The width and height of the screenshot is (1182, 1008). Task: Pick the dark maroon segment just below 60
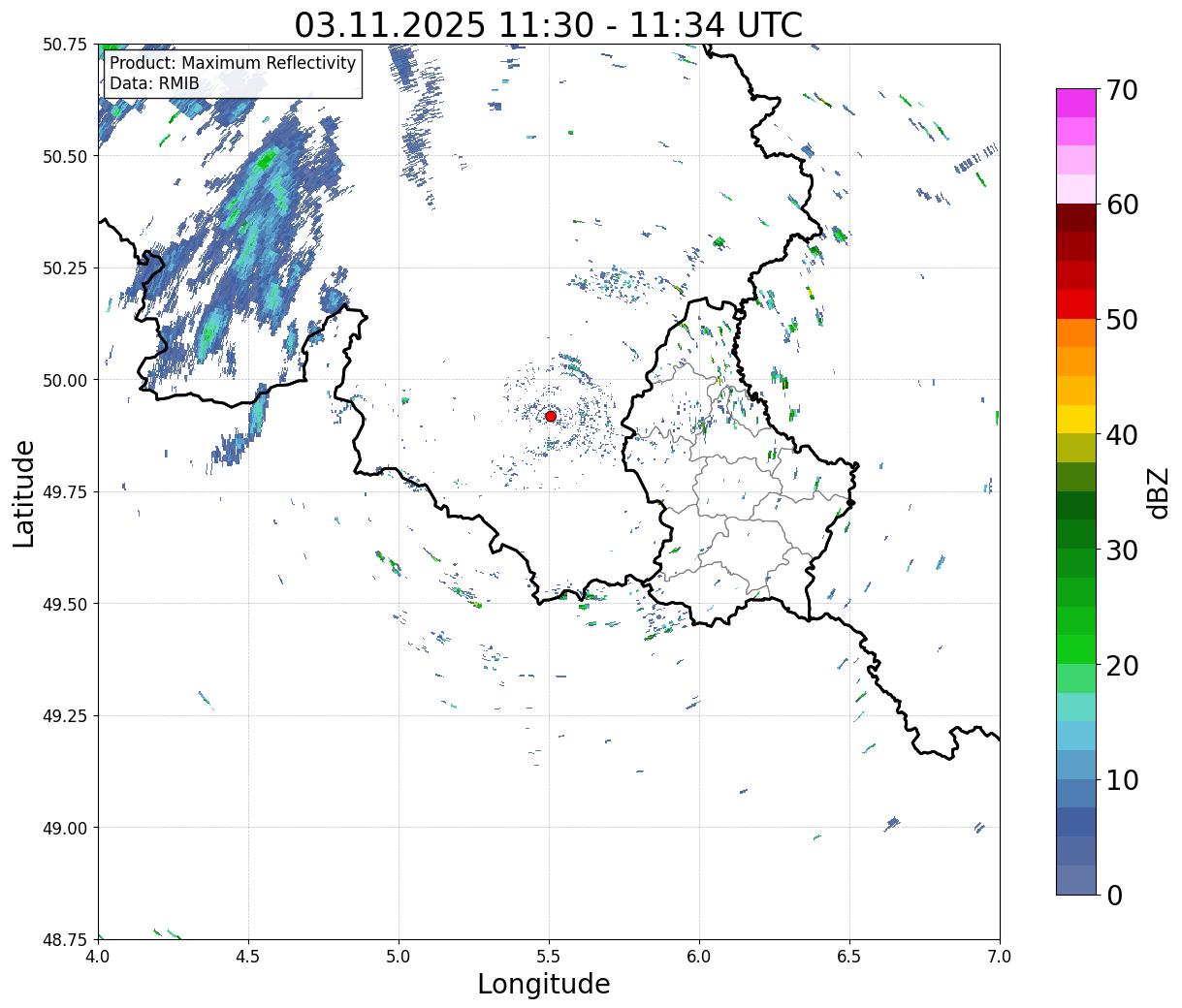pos(1076,218)
